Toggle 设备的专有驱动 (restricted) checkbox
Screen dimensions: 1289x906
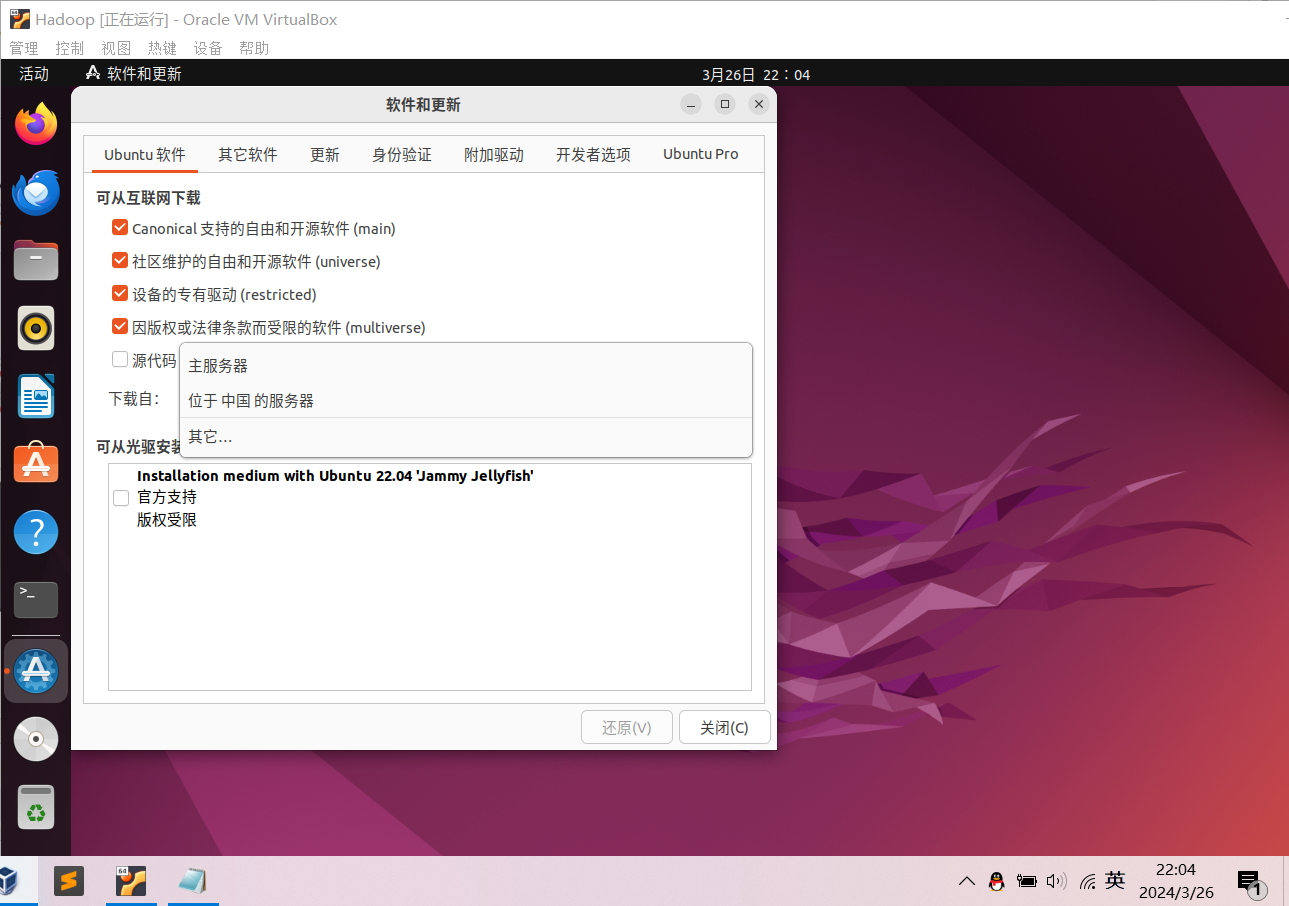click(120, 294)
